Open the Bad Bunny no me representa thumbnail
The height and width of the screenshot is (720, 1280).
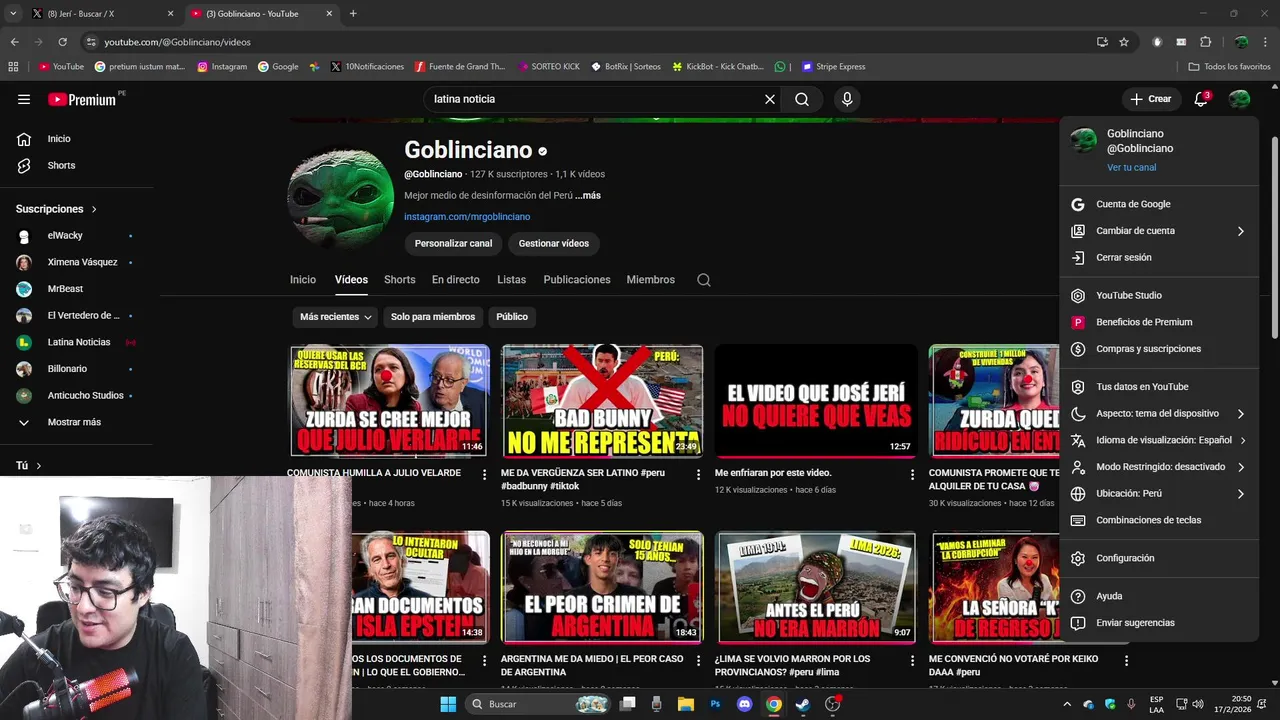coord(602,401)
